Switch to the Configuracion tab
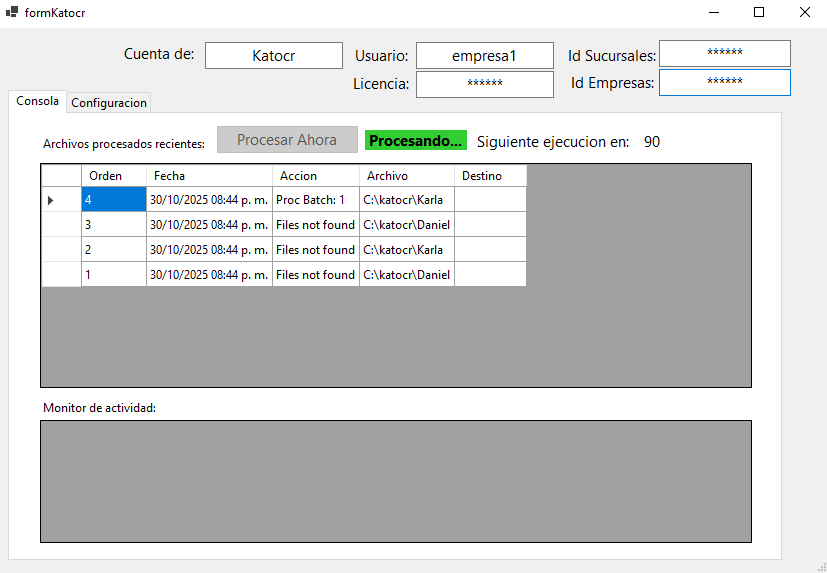Screen dimensions: 827x573 click(x=109, y=102)
